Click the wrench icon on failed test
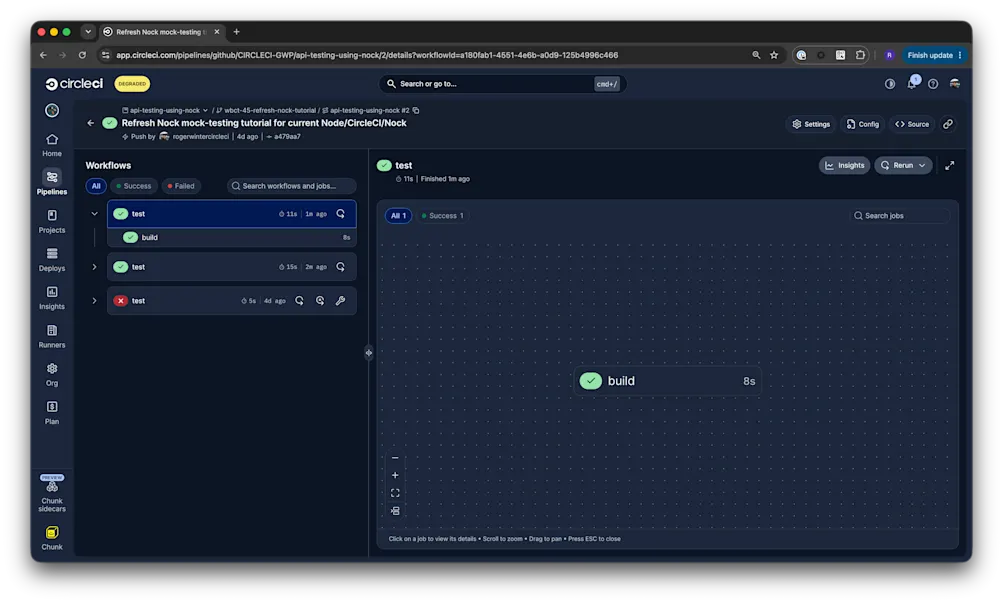The height and width of the screenshot is (603, 1003). coord(341,301)
